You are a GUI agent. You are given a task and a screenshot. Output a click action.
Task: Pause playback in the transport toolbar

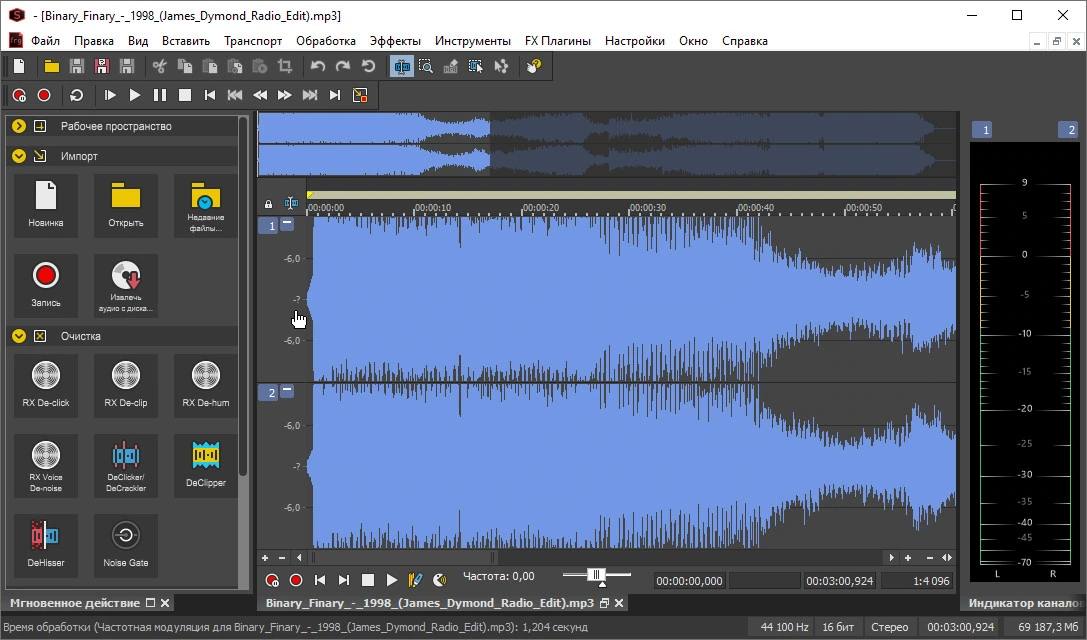coord(160,95)
